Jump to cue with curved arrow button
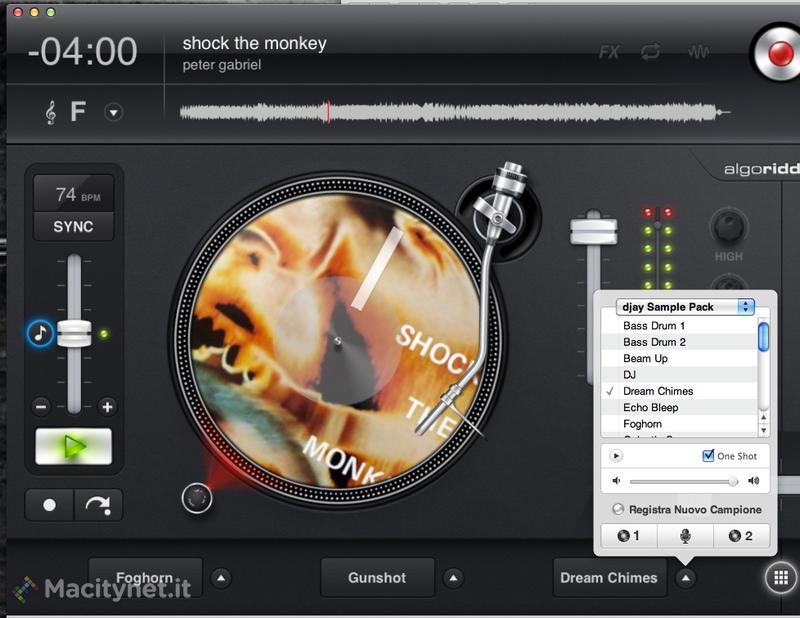800x618 pixels. pos(98,505)
